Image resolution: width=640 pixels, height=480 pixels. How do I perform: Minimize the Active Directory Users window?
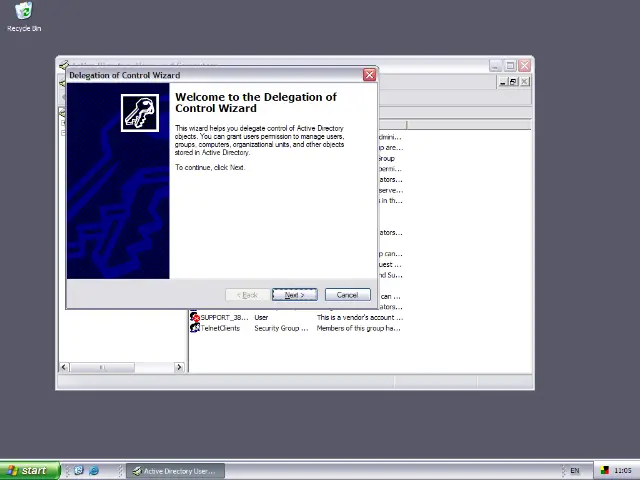click(496, 65)
